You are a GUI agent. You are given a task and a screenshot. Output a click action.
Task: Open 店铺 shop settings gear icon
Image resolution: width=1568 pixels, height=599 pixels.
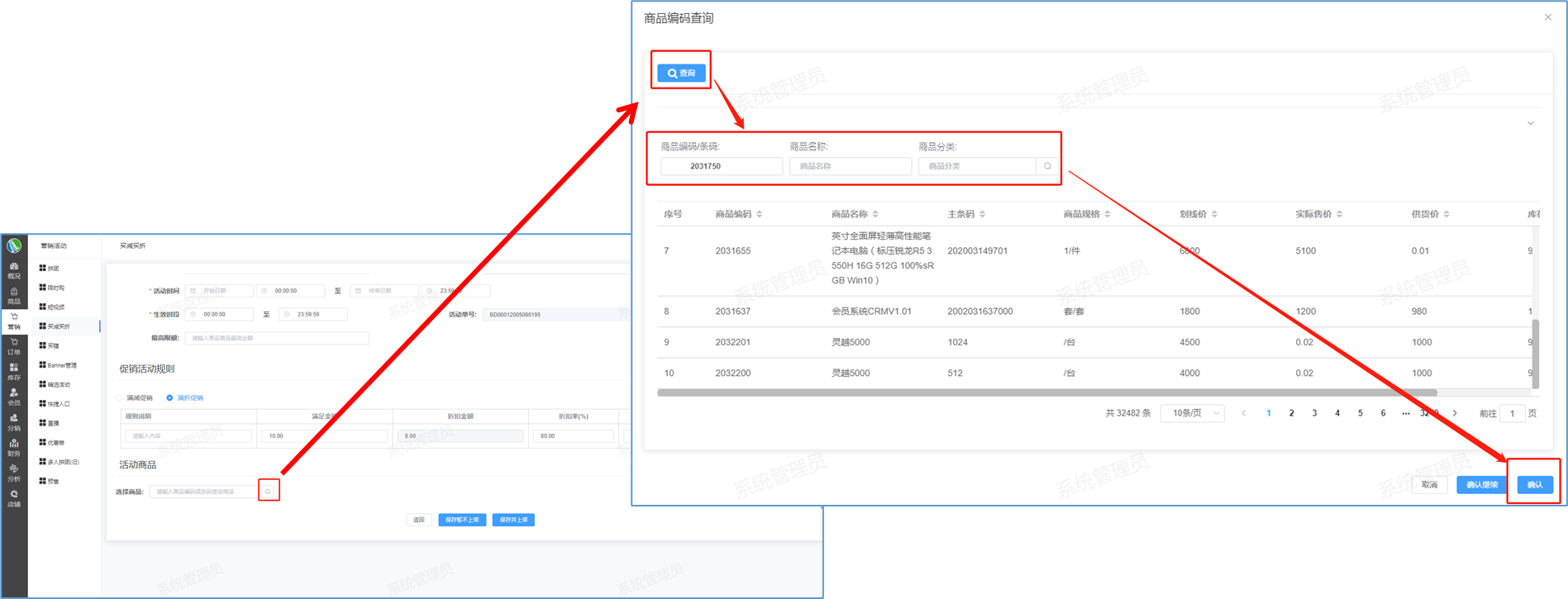14,498
